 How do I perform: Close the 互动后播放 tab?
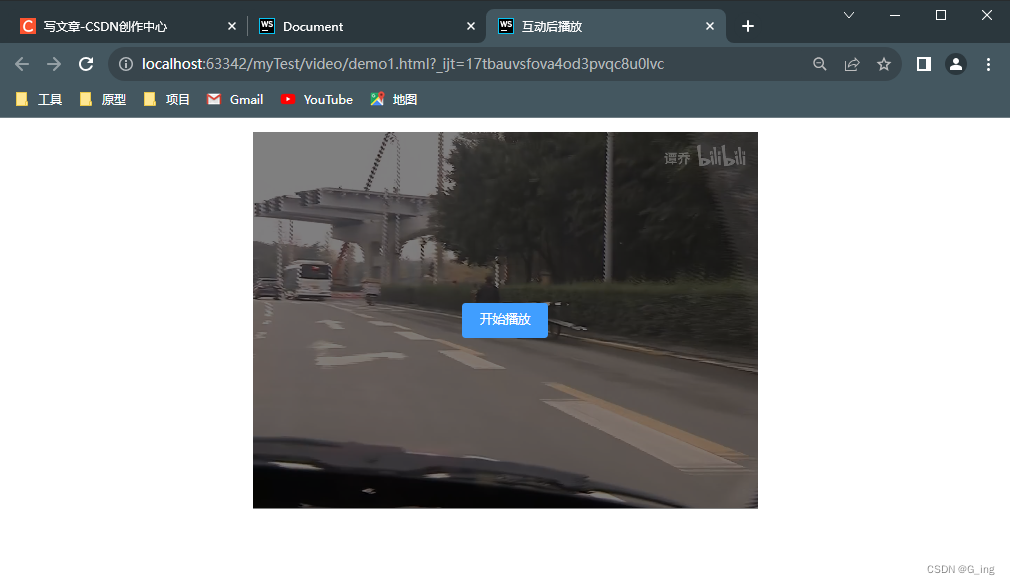[710, 26]
